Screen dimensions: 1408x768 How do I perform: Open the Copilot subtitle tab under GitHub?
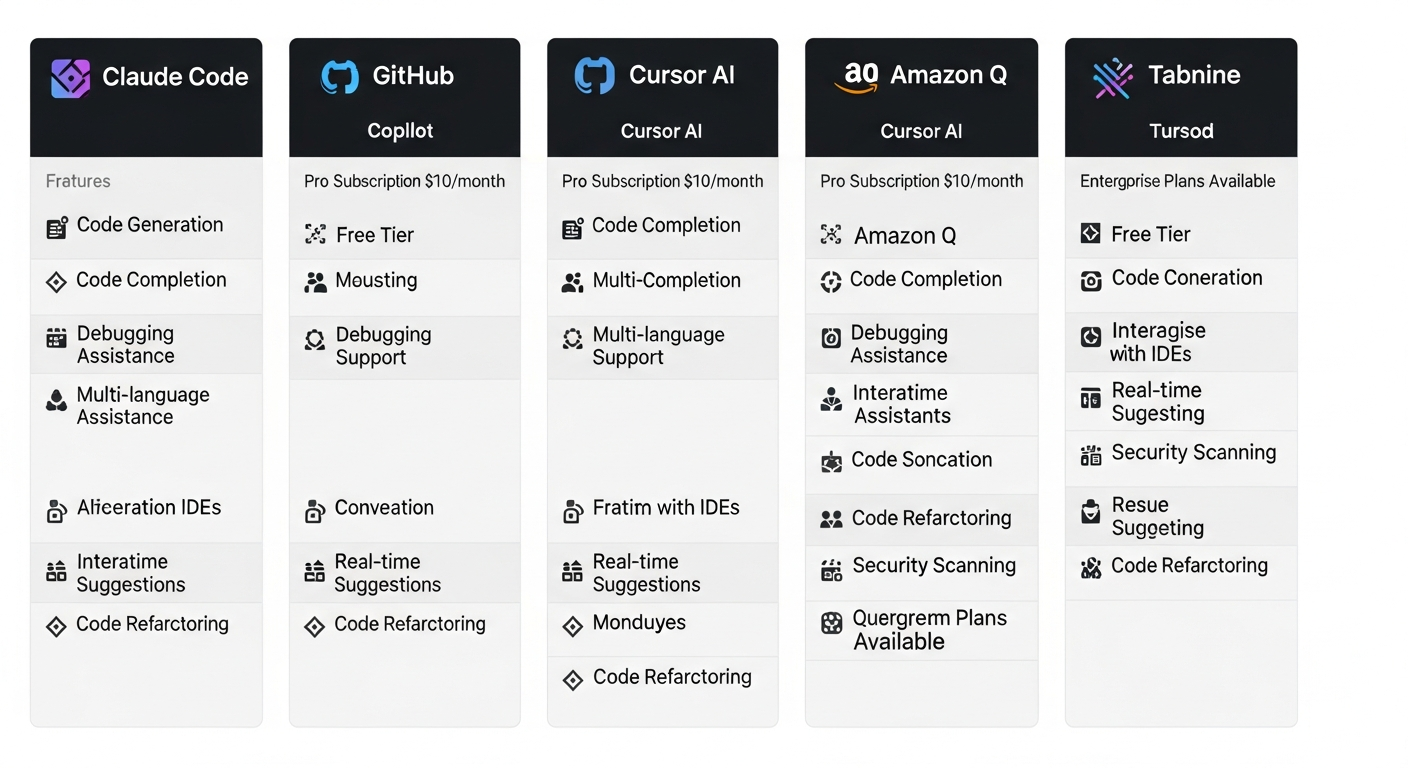400,131
